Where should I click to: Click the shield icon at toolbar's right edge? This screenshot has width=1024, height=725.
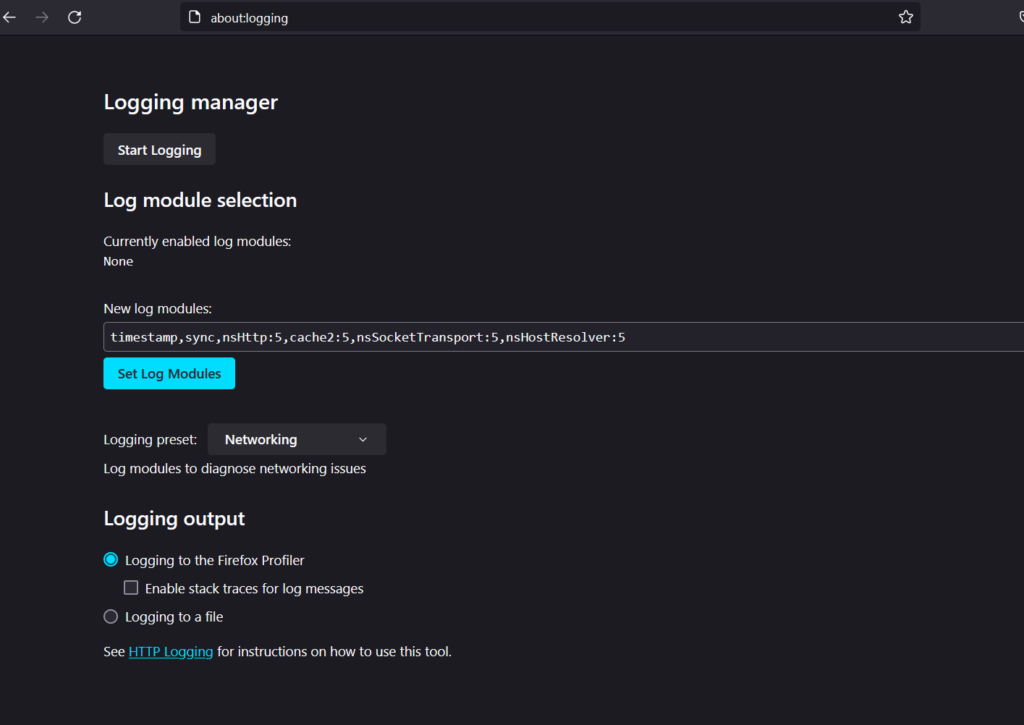pyautogui.click(x=1019, y=17)
